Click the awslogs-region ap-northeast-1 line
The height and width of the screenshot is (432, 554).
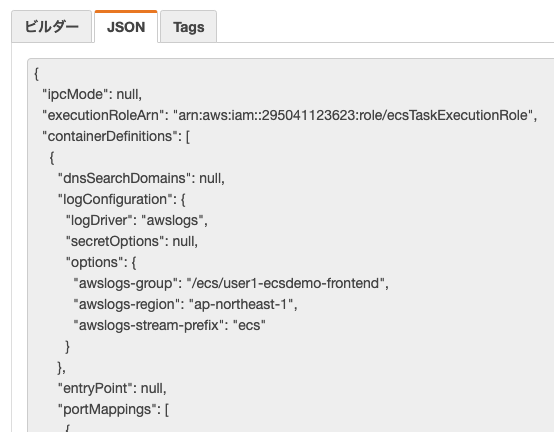pyautogui.click(x=185, y=304)
